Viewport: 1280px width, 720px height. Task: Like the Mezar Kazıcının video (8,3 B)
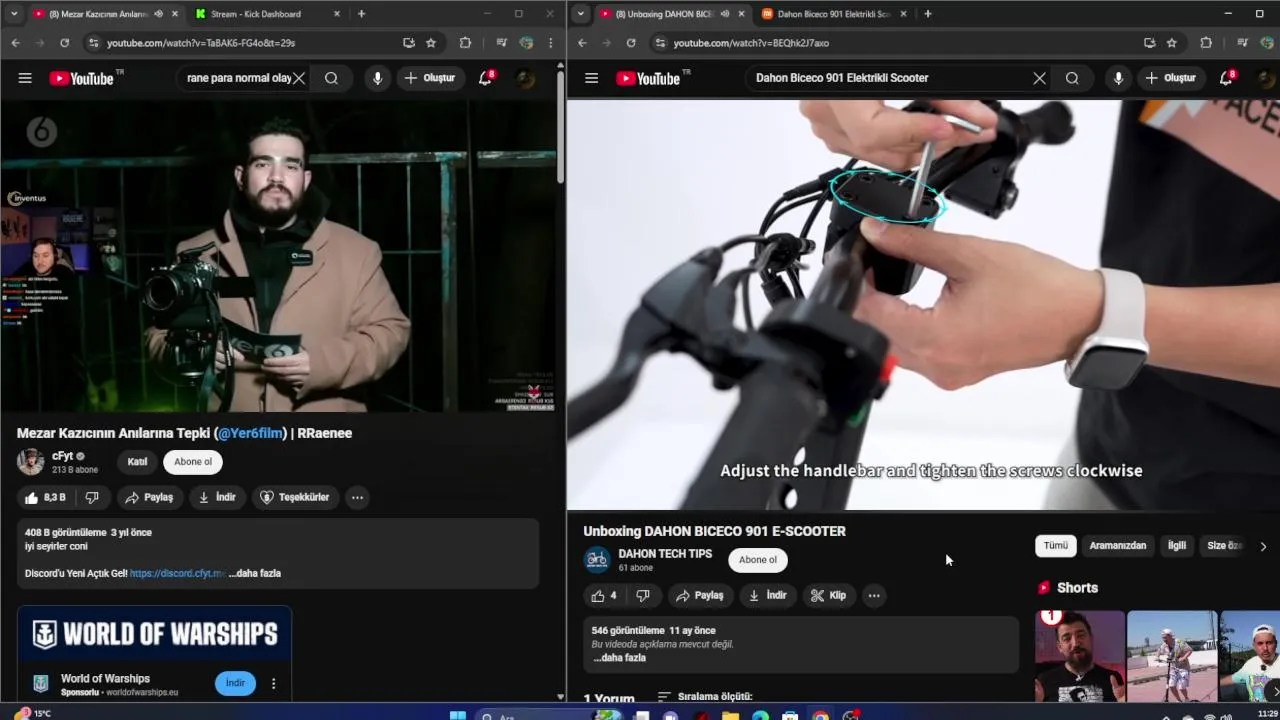(46, 497)
